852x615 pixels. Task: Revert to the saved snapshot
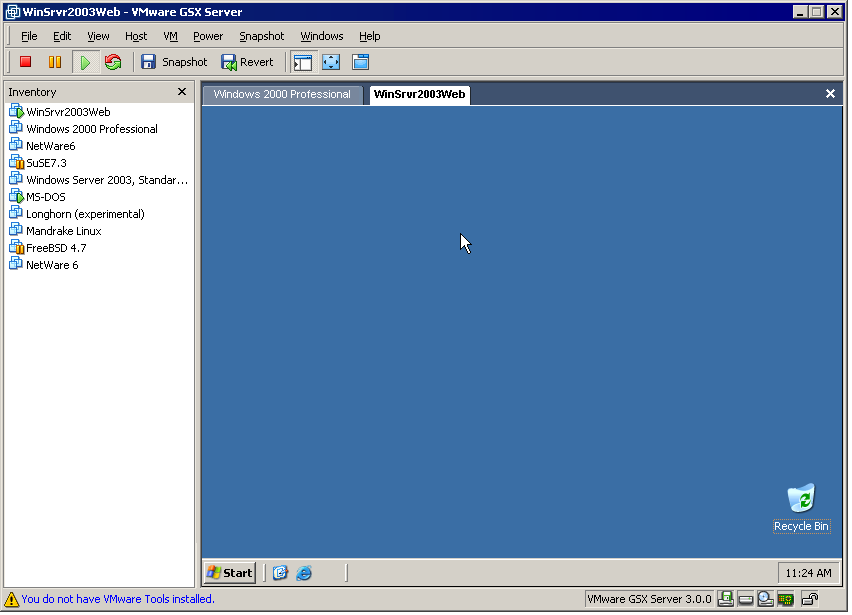coord(247,62)
